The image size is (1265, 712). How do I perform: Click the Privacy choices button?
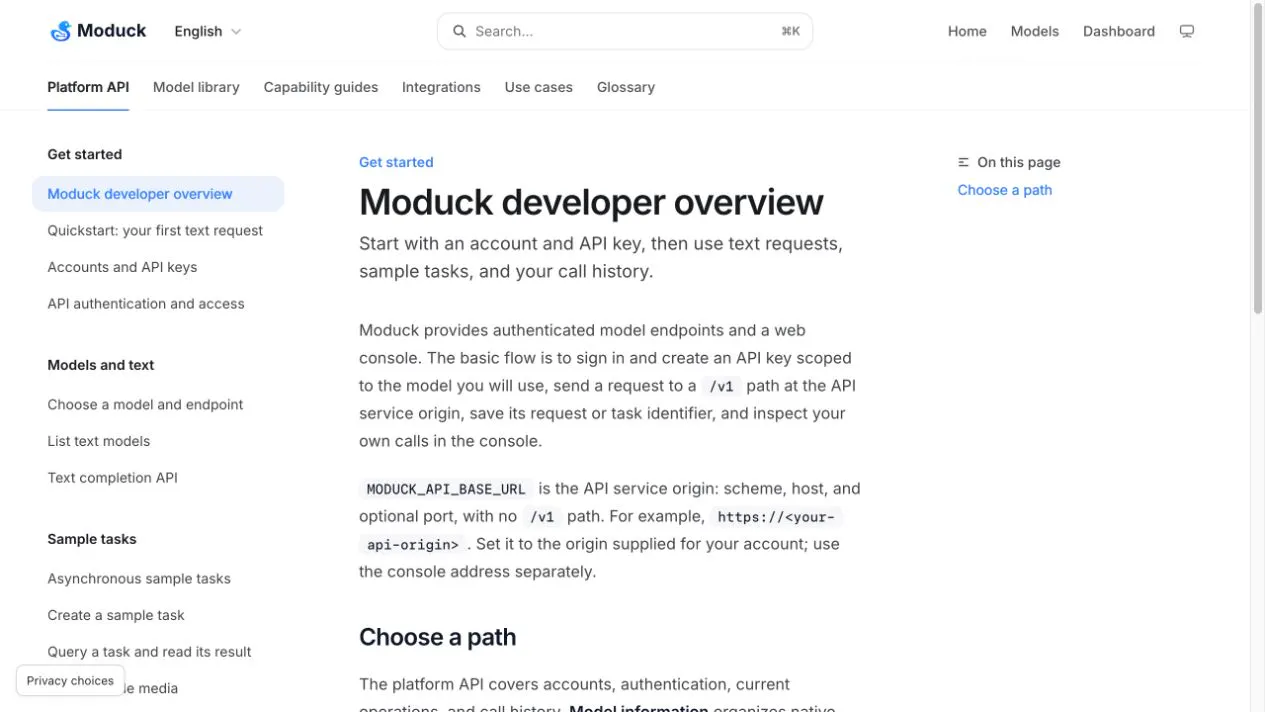(70, 680)
